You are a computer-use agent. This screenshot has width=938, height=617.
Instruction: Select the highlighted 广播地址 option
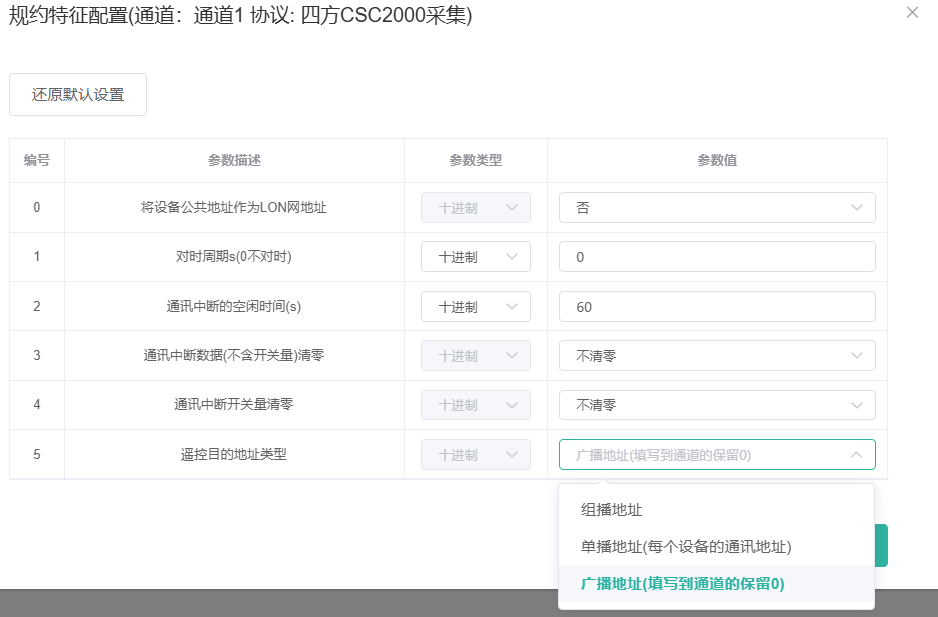[x=683, y=584]
